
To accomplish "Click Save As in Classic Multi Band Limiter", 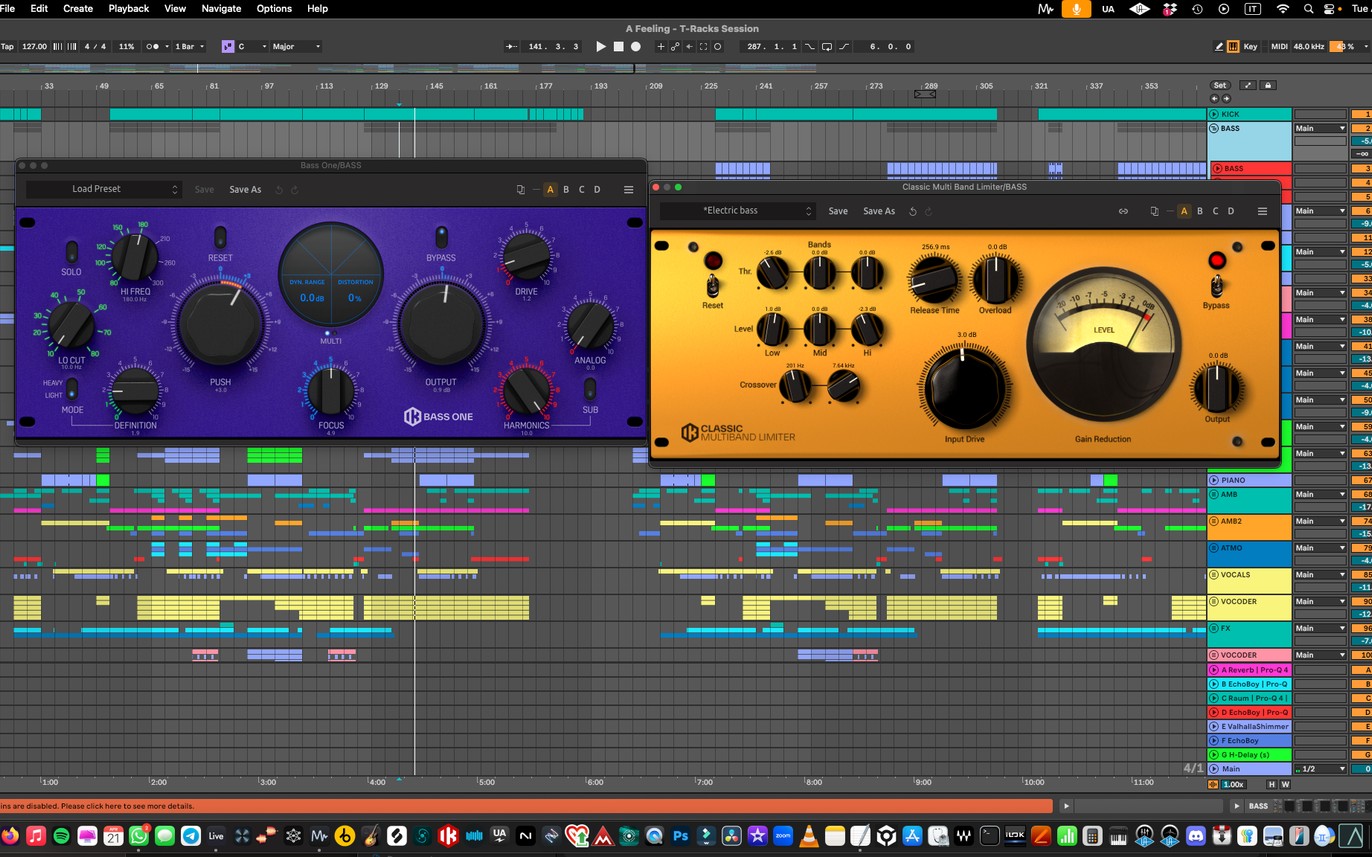I will (x=879, y=211).
